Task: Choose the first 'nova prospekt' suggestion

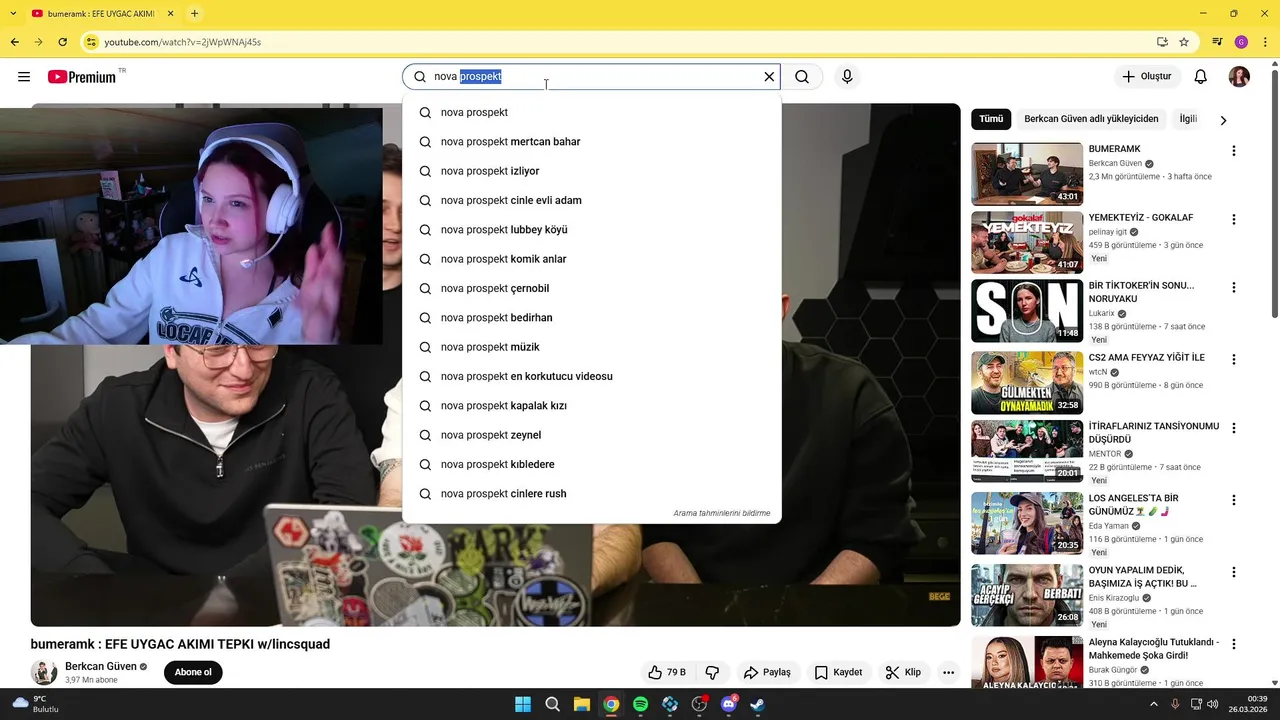Action: 592,112
